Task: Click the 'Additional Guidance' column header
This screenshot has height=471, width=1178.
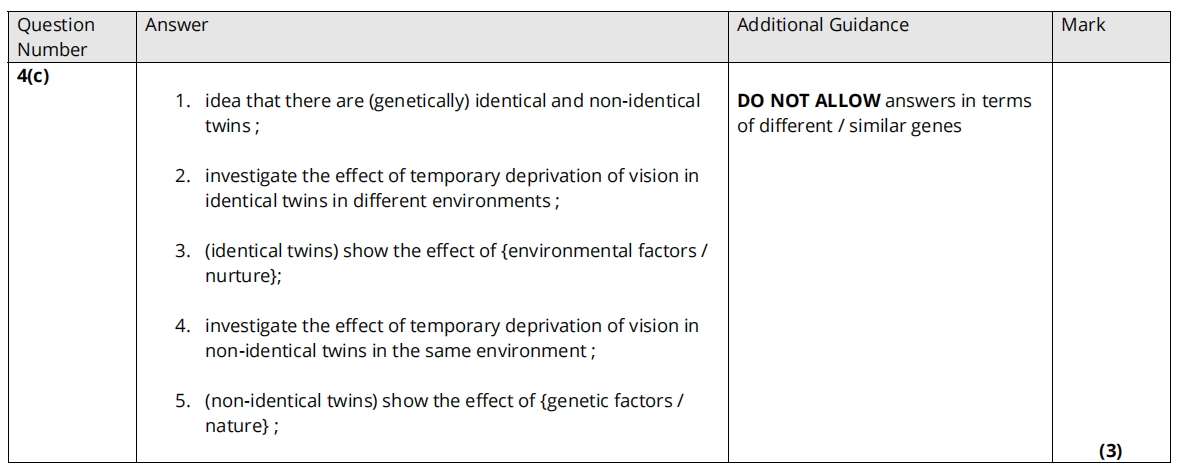Action: tap(822, 25)
